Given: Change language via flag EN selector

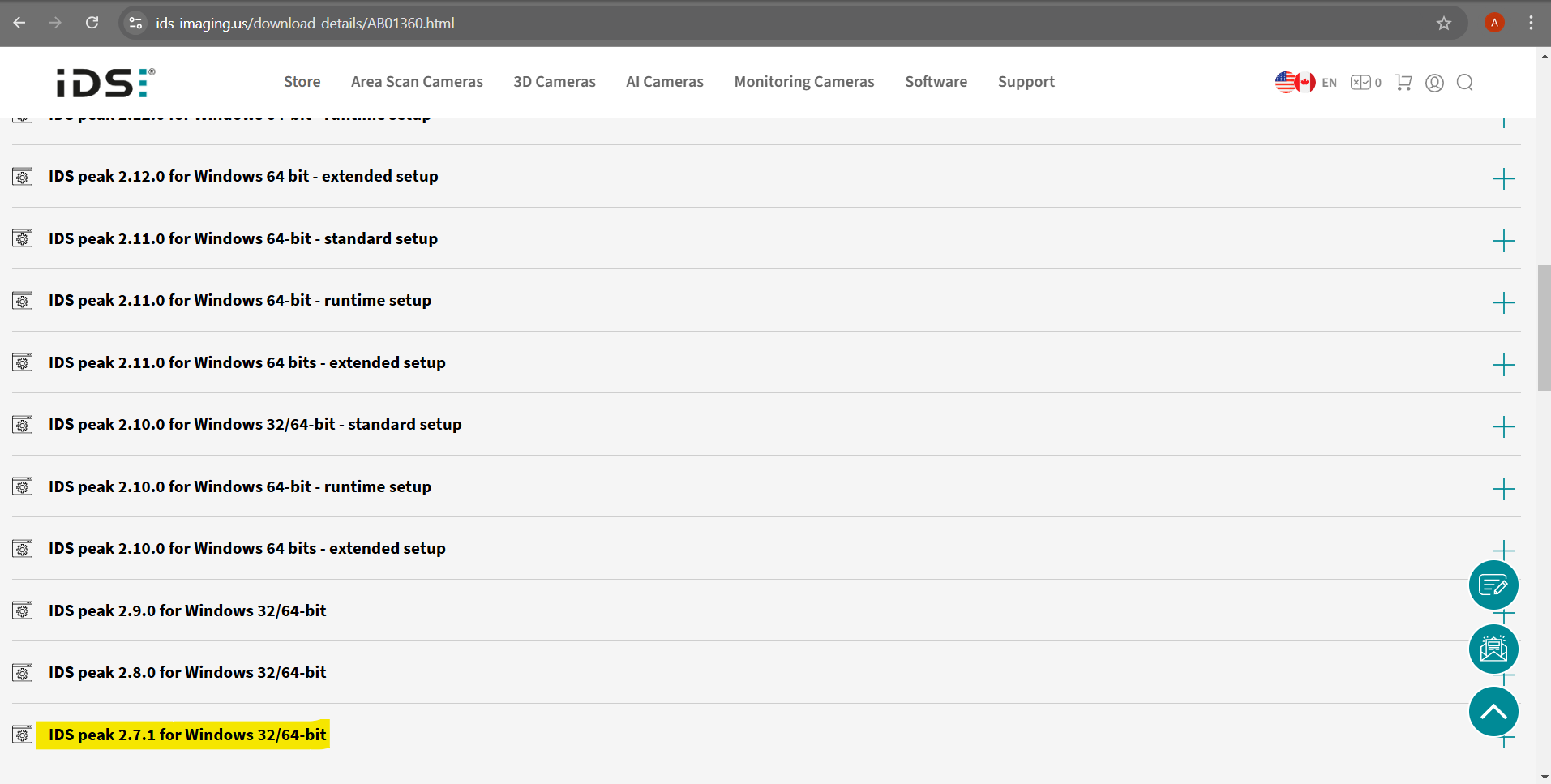Looking at the screenshot, I should click(x=1305, y=83).
